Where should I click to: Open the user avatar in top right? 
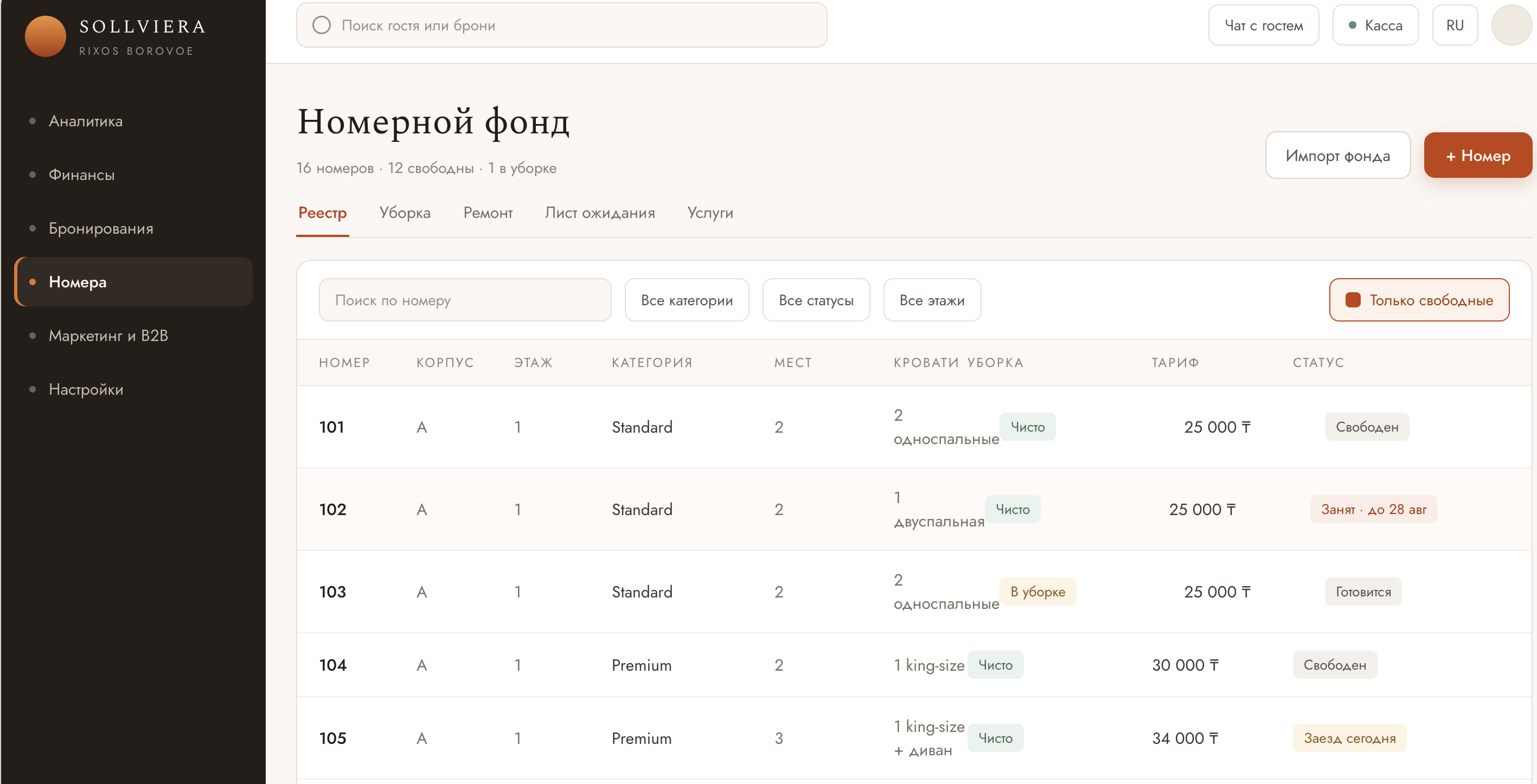coord(1511,25)
